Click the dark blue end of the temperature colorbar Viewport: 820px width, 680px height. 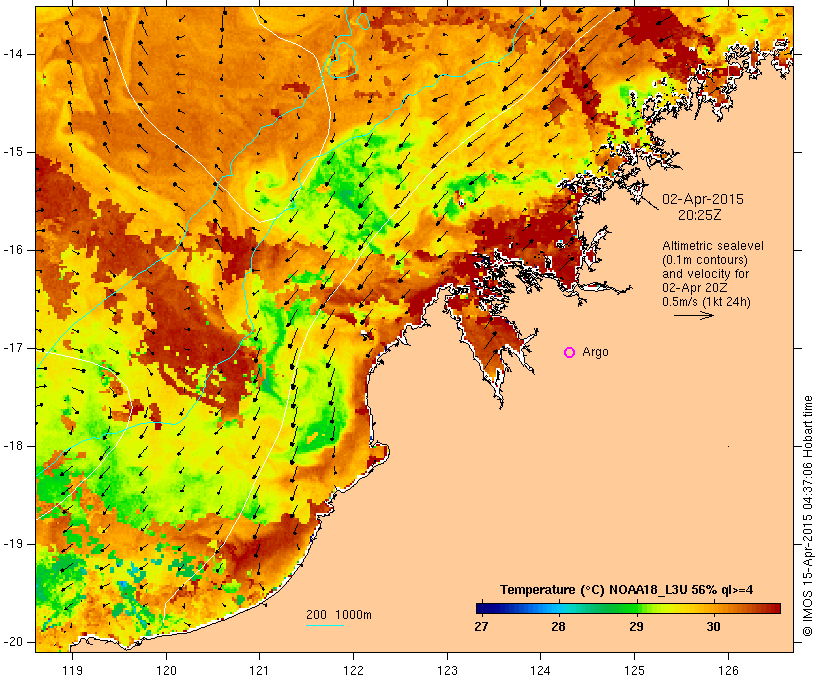coord(484,608)
